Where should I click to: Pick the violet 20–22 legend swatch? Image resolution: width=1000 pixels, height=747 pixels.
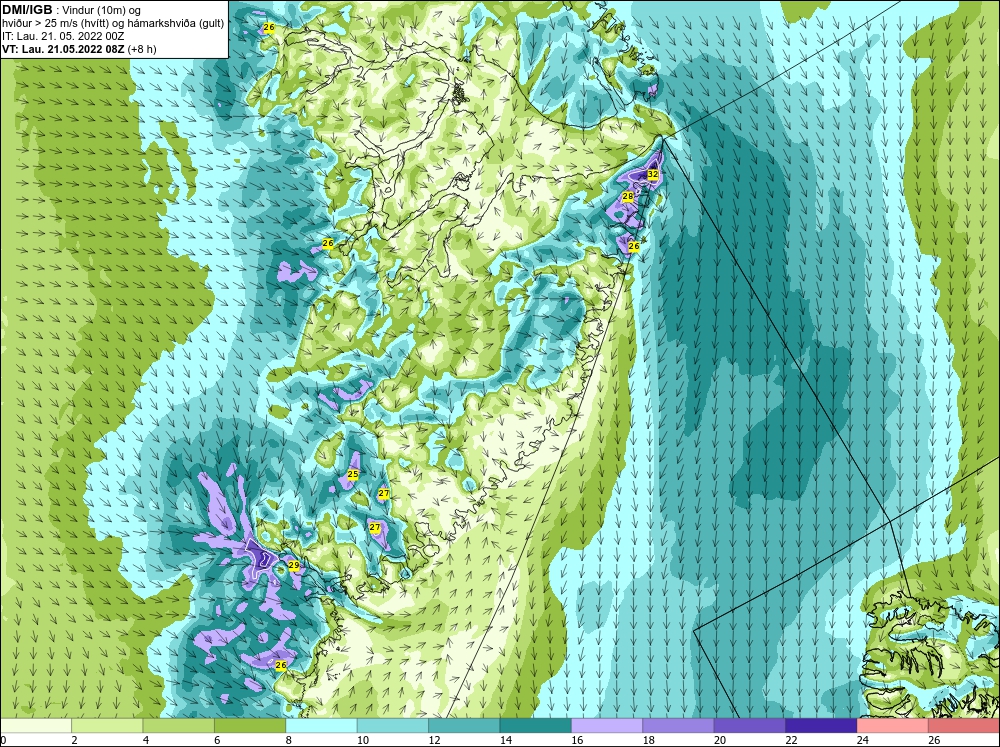click(x=750, y=726)
